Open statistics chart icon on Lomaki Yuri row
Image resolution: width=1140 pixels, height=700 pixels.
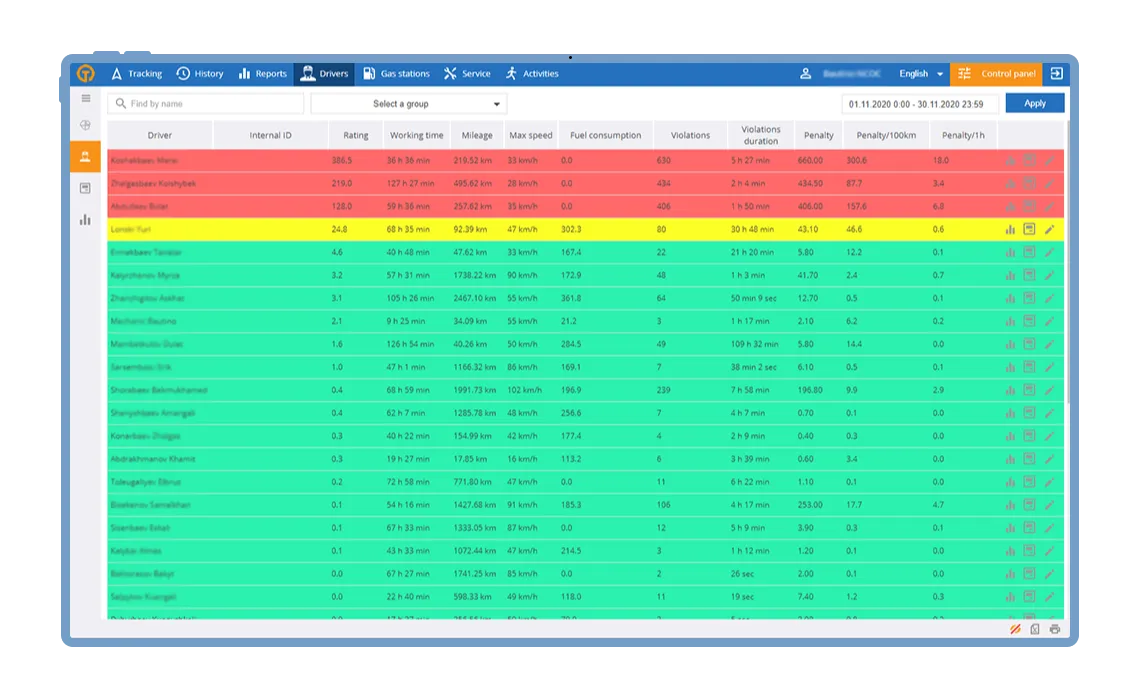tap(1009, 229)
